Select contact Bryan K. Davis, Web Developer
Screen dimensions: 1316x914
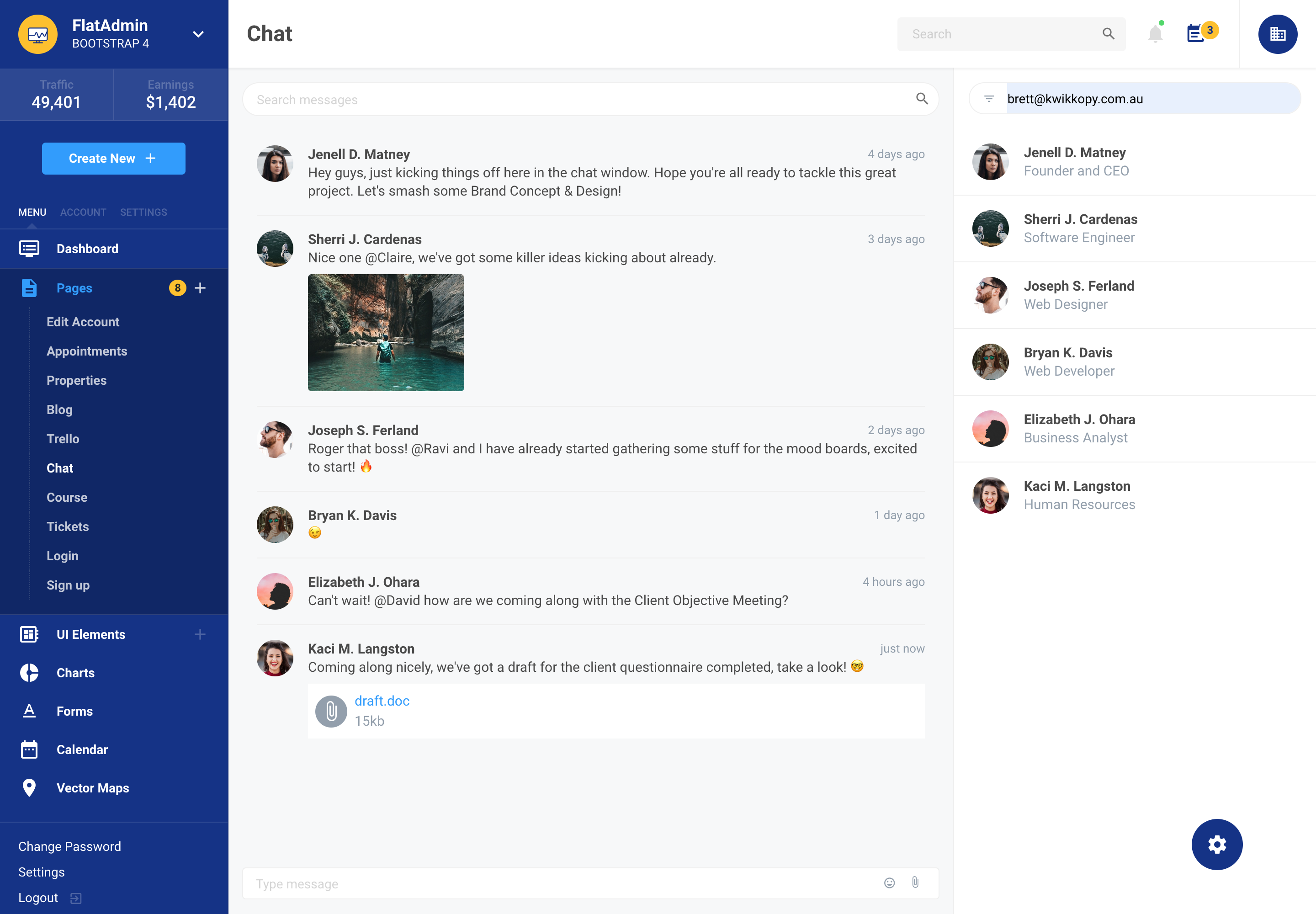point(1135,362)
